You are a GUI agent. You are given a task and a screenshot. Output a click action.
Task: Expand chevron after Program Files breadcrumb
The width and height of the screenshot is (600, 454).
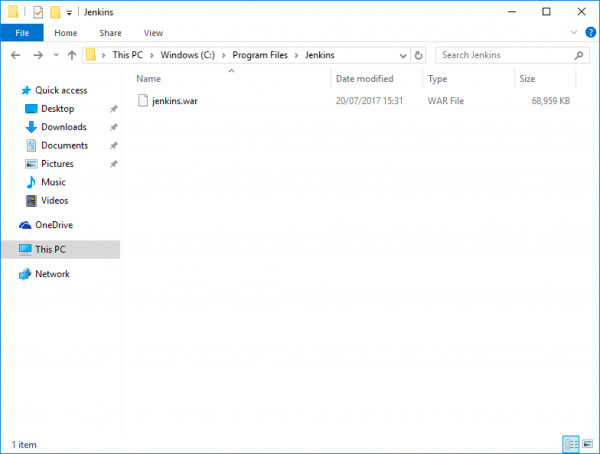pos(296,56)
